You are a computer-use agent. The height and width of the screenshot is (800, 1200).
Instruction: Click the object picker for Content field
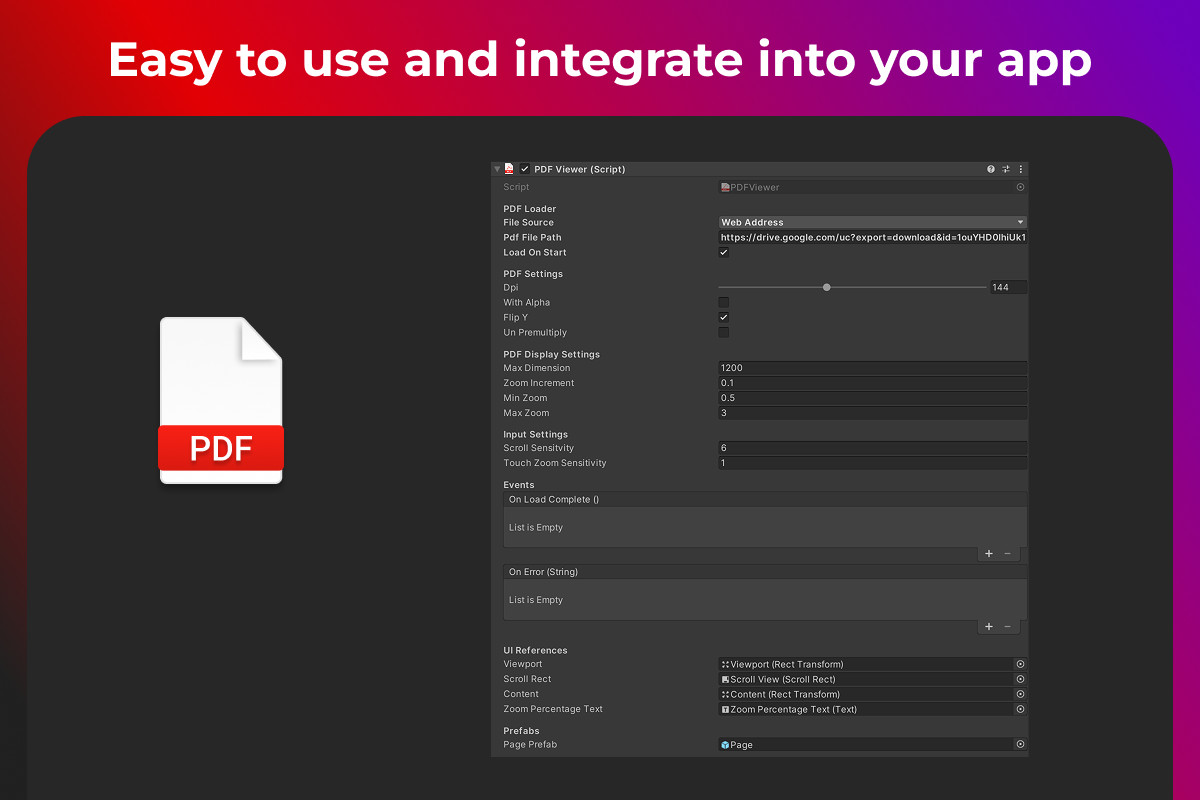coord(1020,694)
